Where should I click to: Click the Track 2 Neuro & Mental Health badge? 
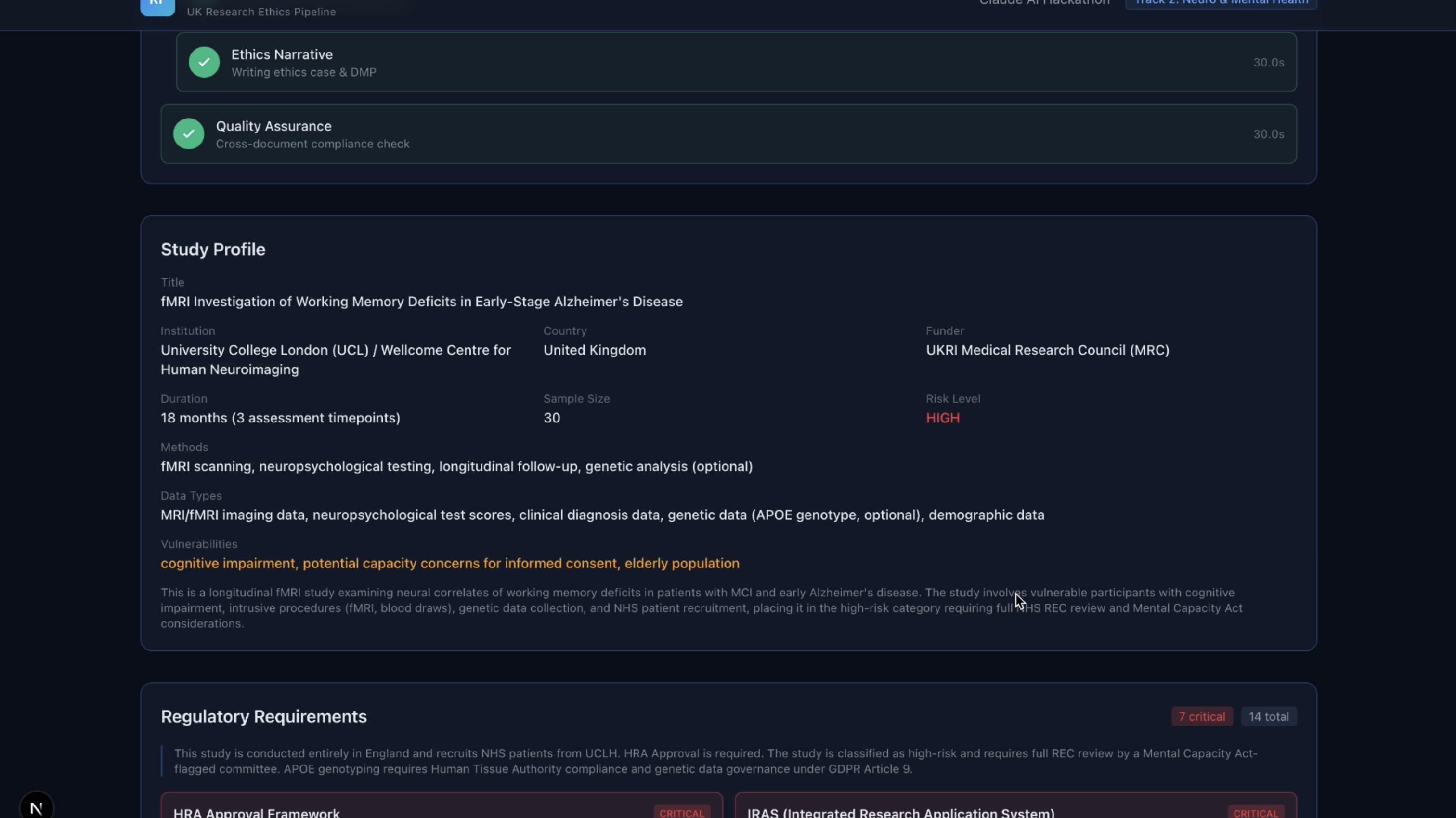(x=1221, y=3)
